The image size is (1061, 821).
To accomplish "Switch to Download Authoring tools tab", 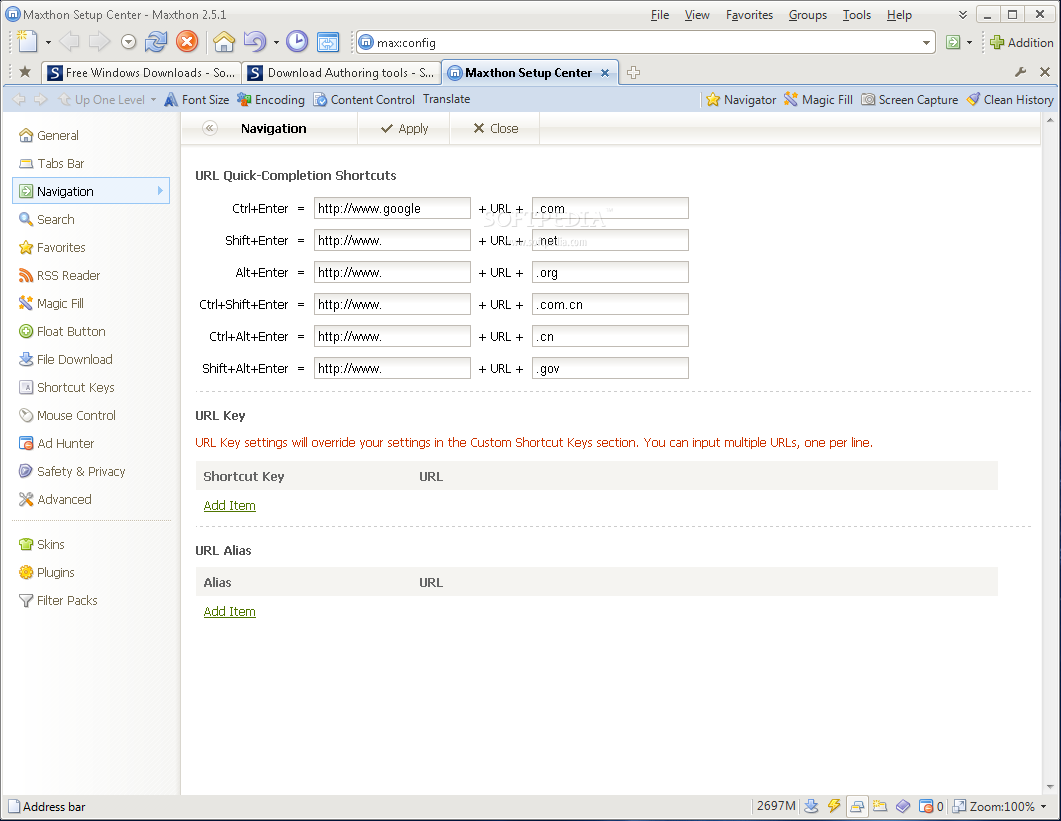I will coord(341,72).
